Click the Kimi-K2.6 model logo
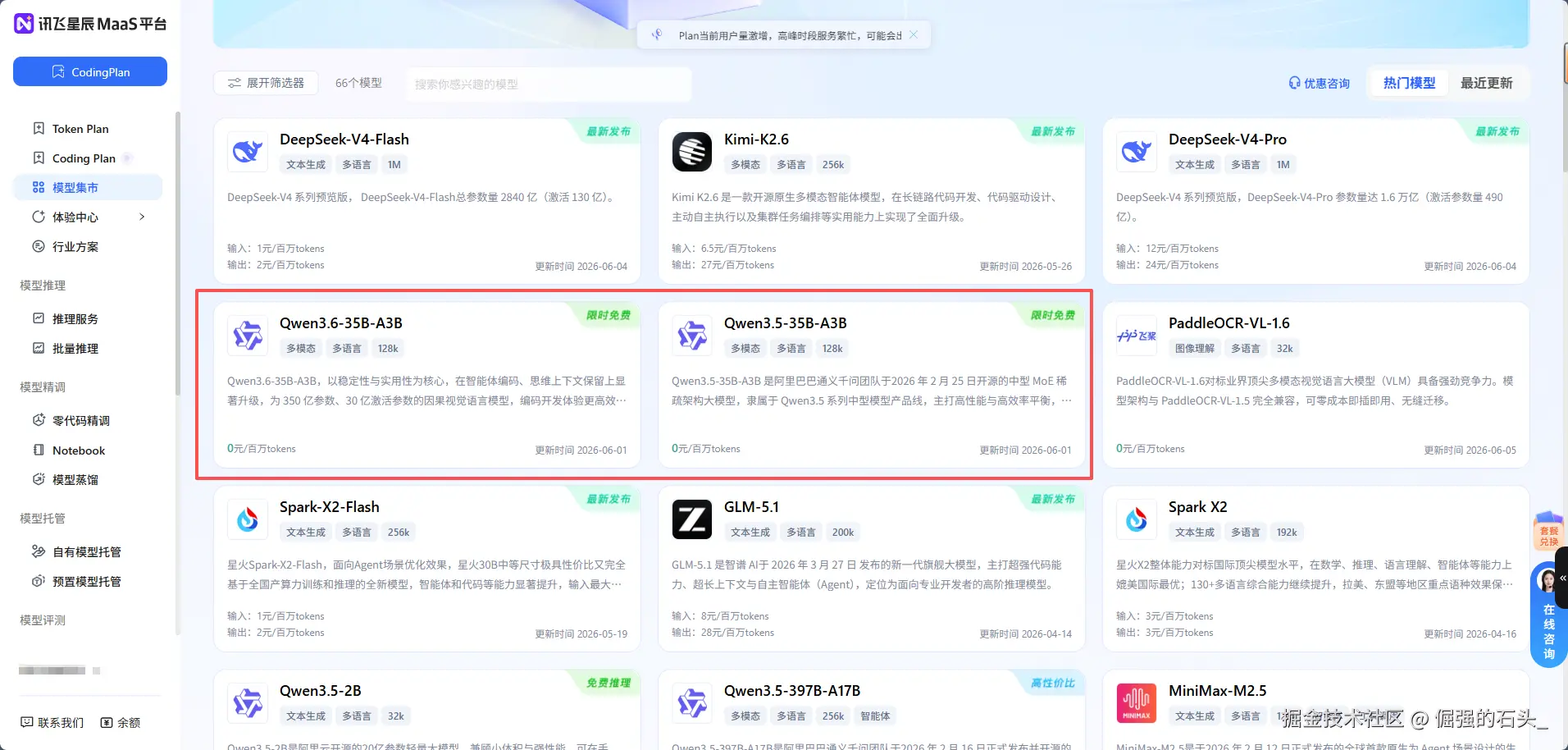The width and height of the screenshot is (1568, 750). point(692,152)
